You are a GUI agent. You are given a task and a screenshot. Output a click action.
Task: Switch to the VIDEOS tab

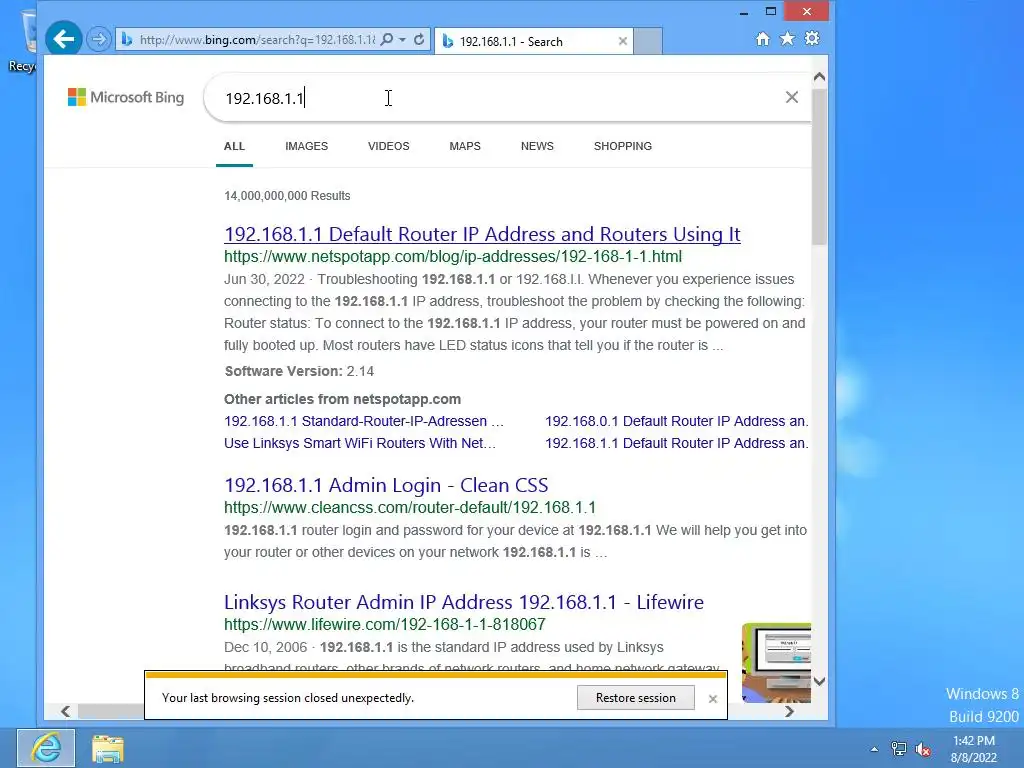[389, 146]
